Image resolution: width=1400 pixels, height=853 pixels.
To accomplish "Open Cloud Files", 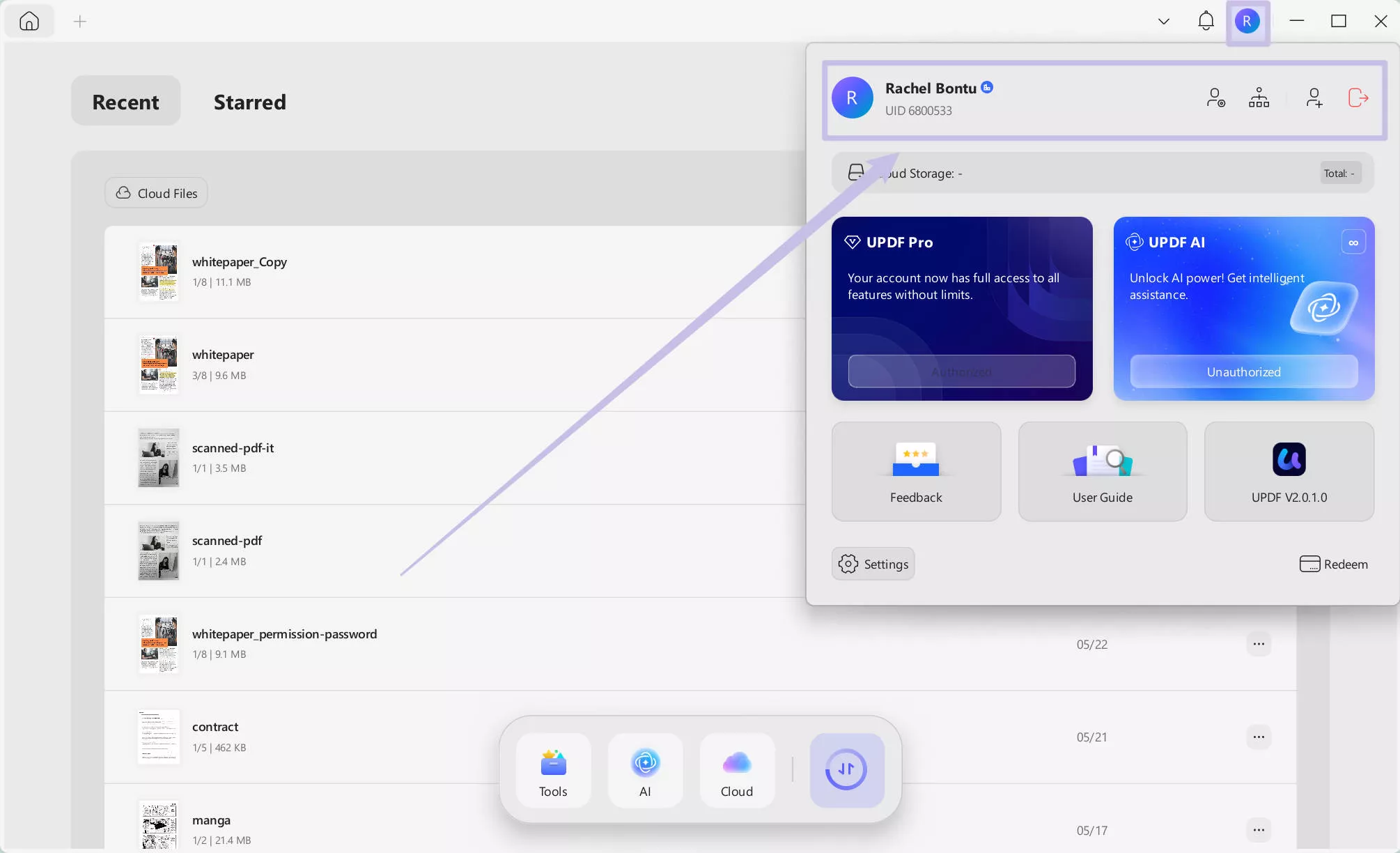I will [156, 193].
